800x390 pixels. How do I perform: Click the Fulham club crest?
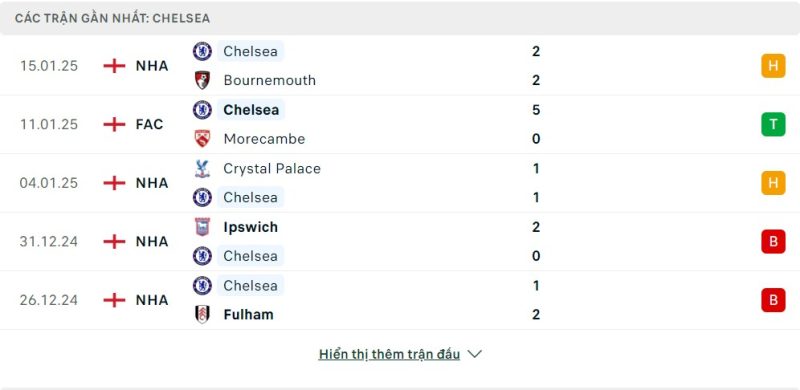pyautogui.click(x=203, y=314)
